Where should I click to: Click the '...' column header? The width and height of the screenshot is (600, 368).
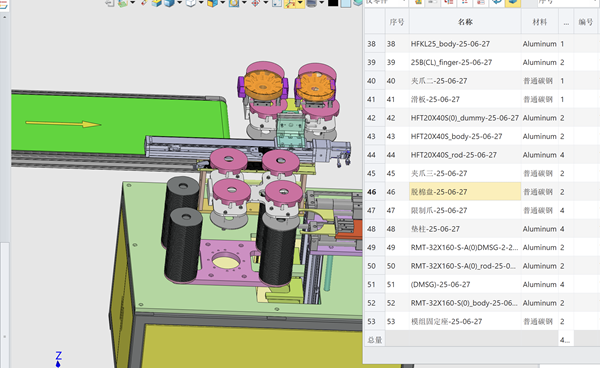point(566,22)
